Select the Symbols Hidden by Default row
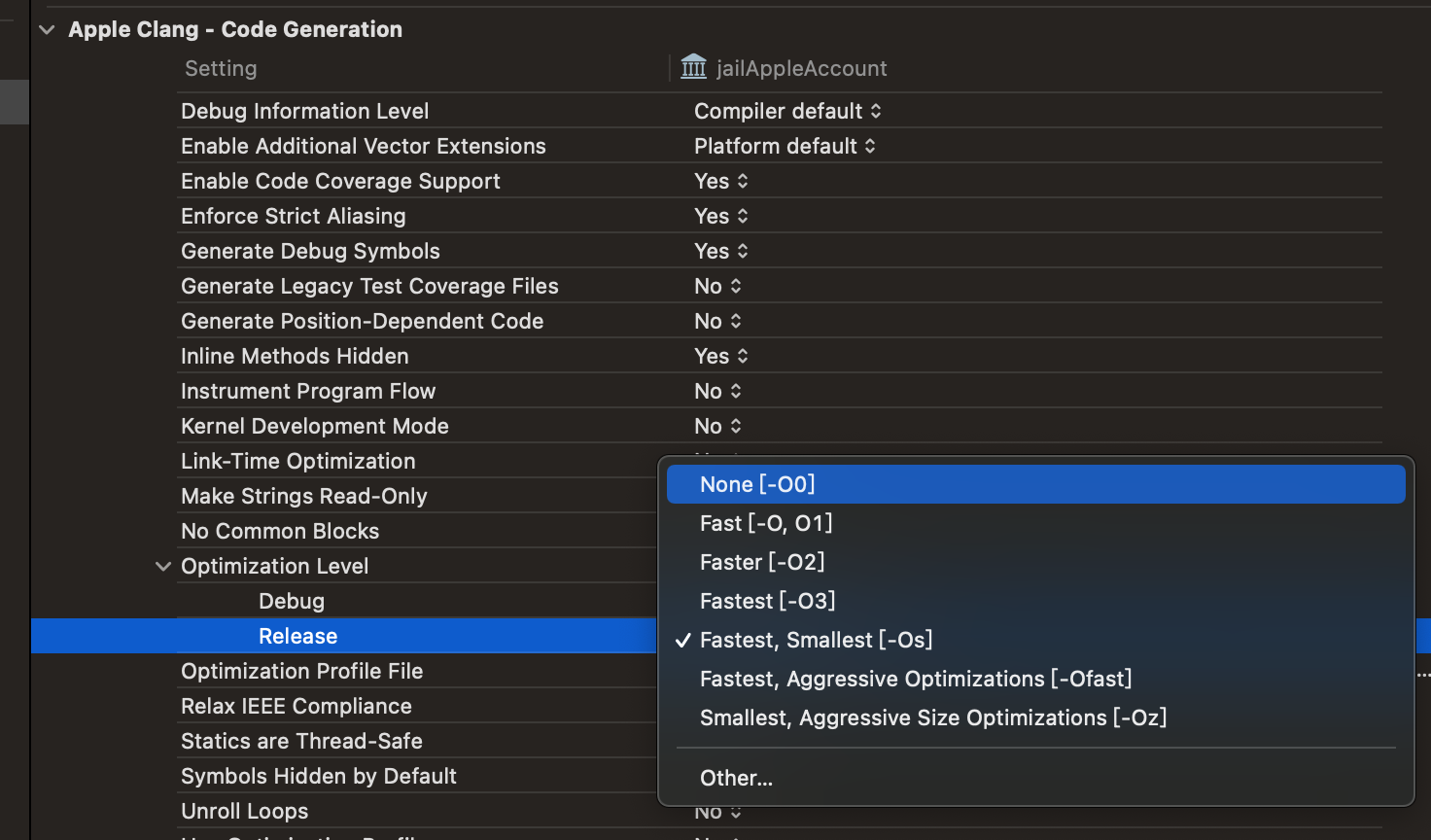This screenshot has width=1431, height=840. point(319,776)
